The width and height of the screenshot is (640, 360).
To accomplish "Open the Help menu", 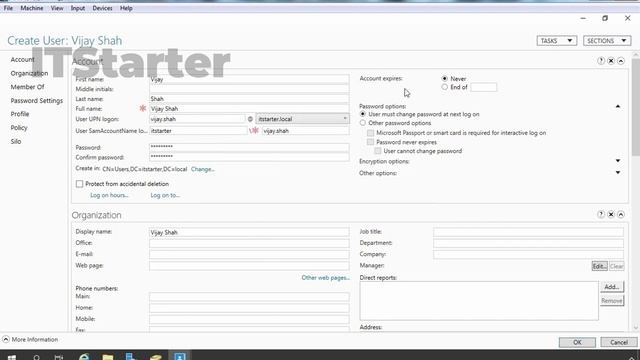I will coord(126,8).
